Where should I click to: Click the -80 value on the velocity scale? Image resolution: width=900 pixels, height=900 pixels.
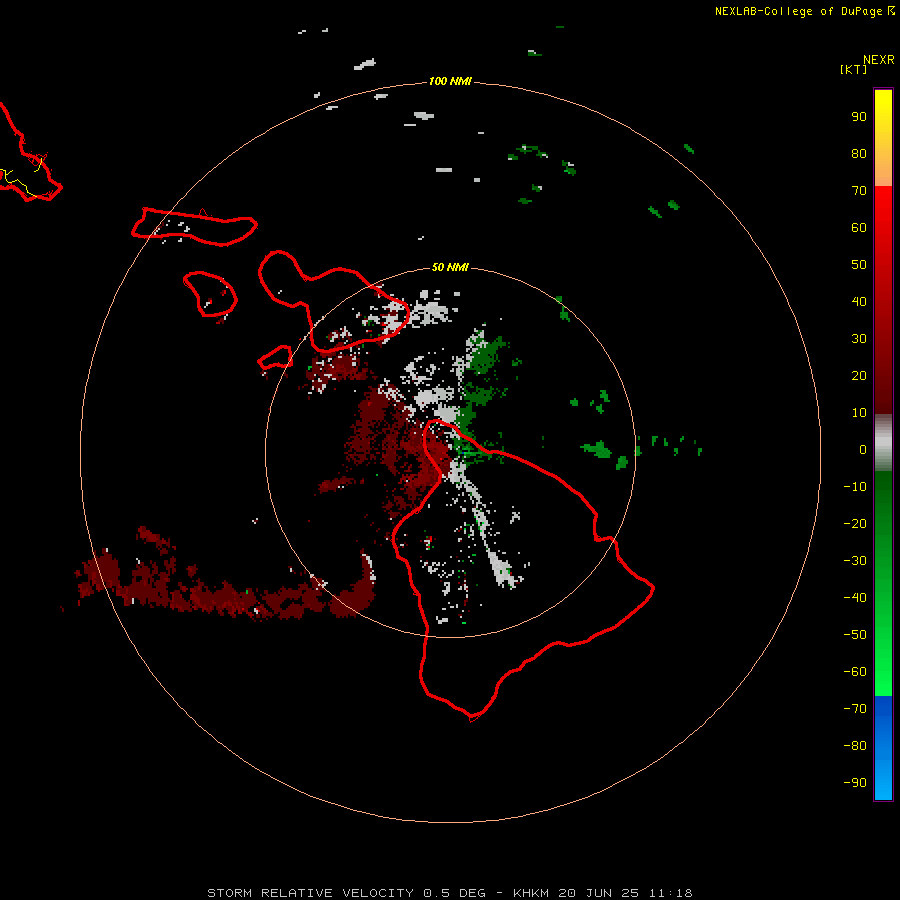click(855, 746)
